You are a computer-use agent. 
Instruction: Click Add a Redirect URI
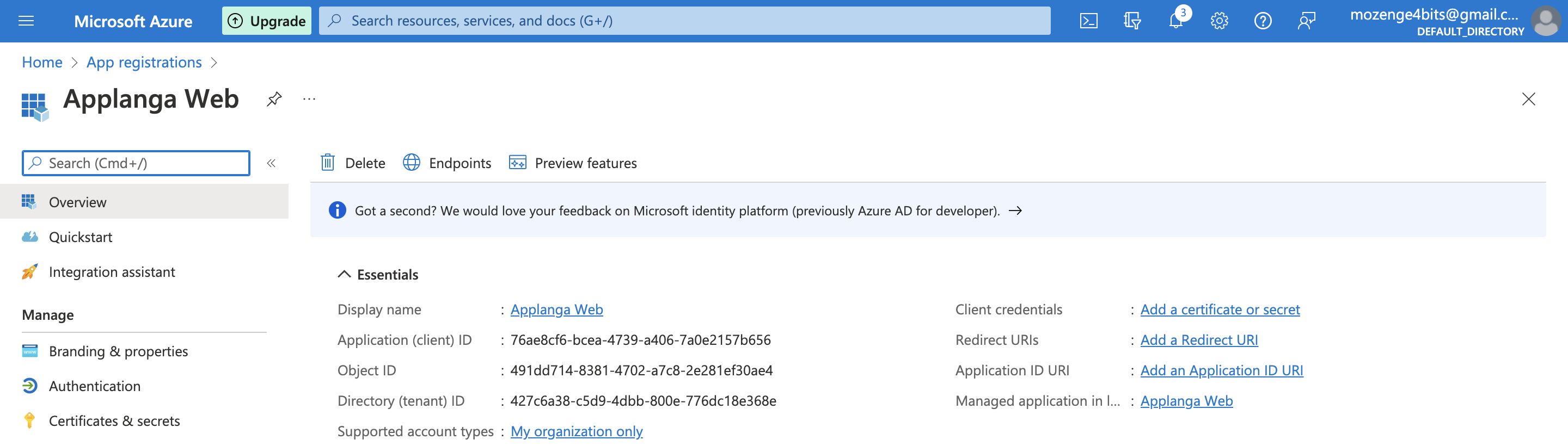tap(1199, 340)
